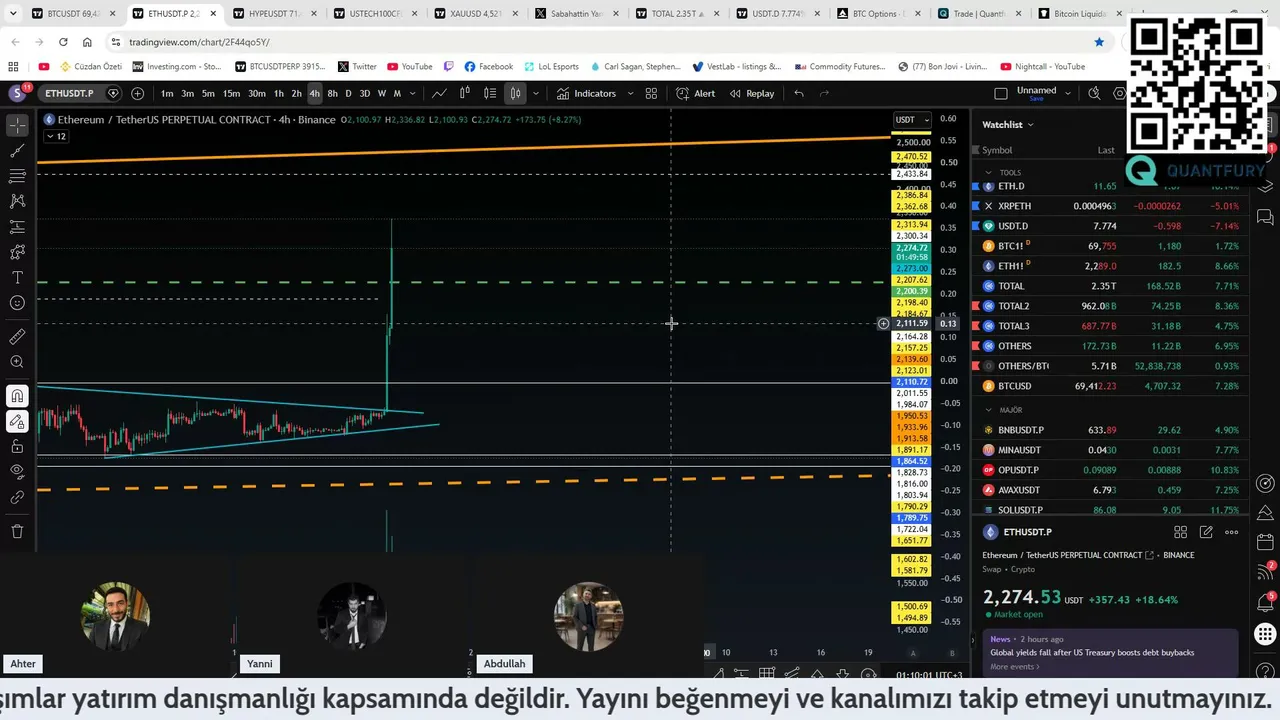
Task: Expand the time interval dropdown chevron
Action: tap(412, 93)
